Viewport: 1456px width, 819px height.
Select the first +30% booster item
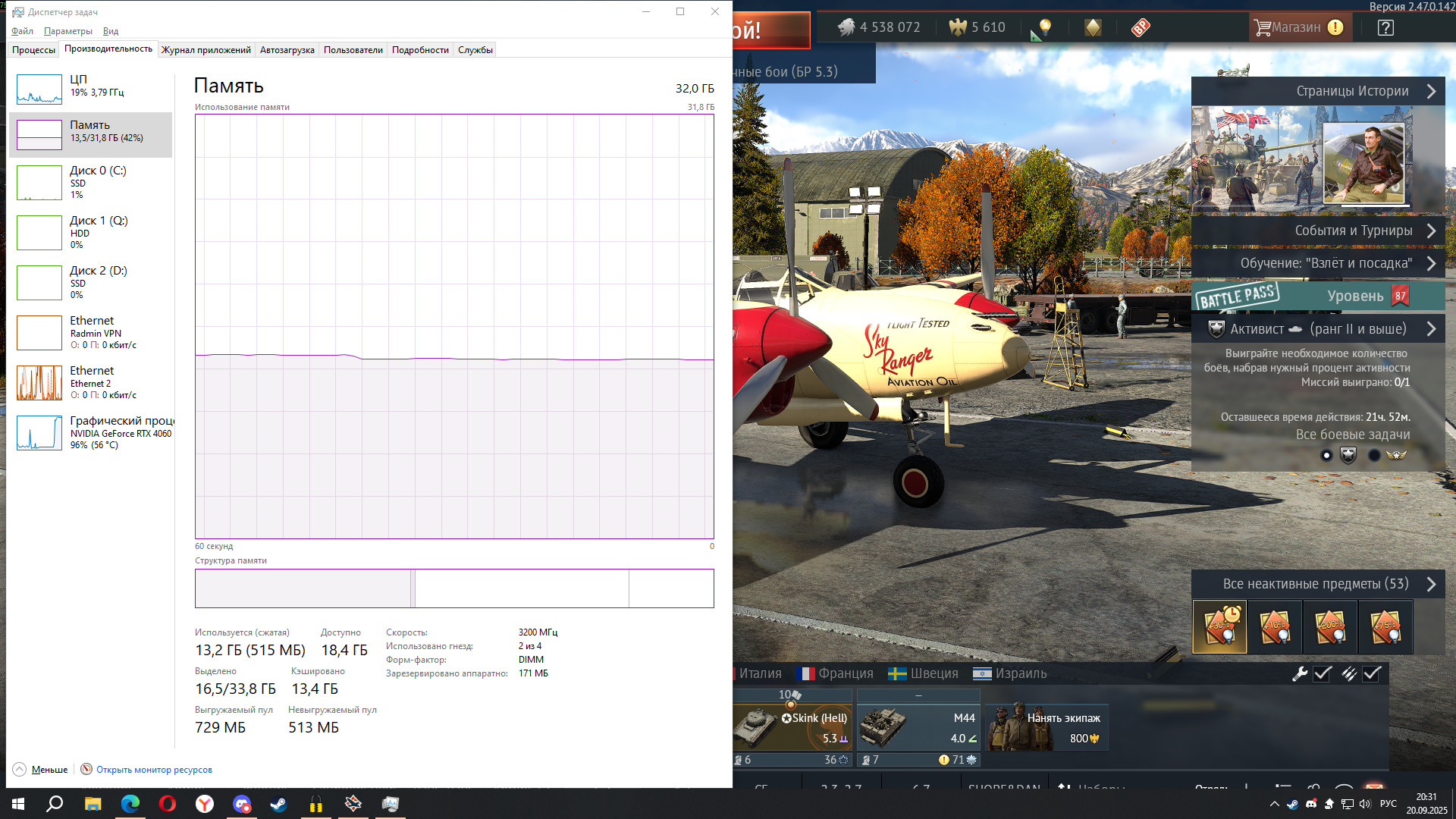(1219, 626)
